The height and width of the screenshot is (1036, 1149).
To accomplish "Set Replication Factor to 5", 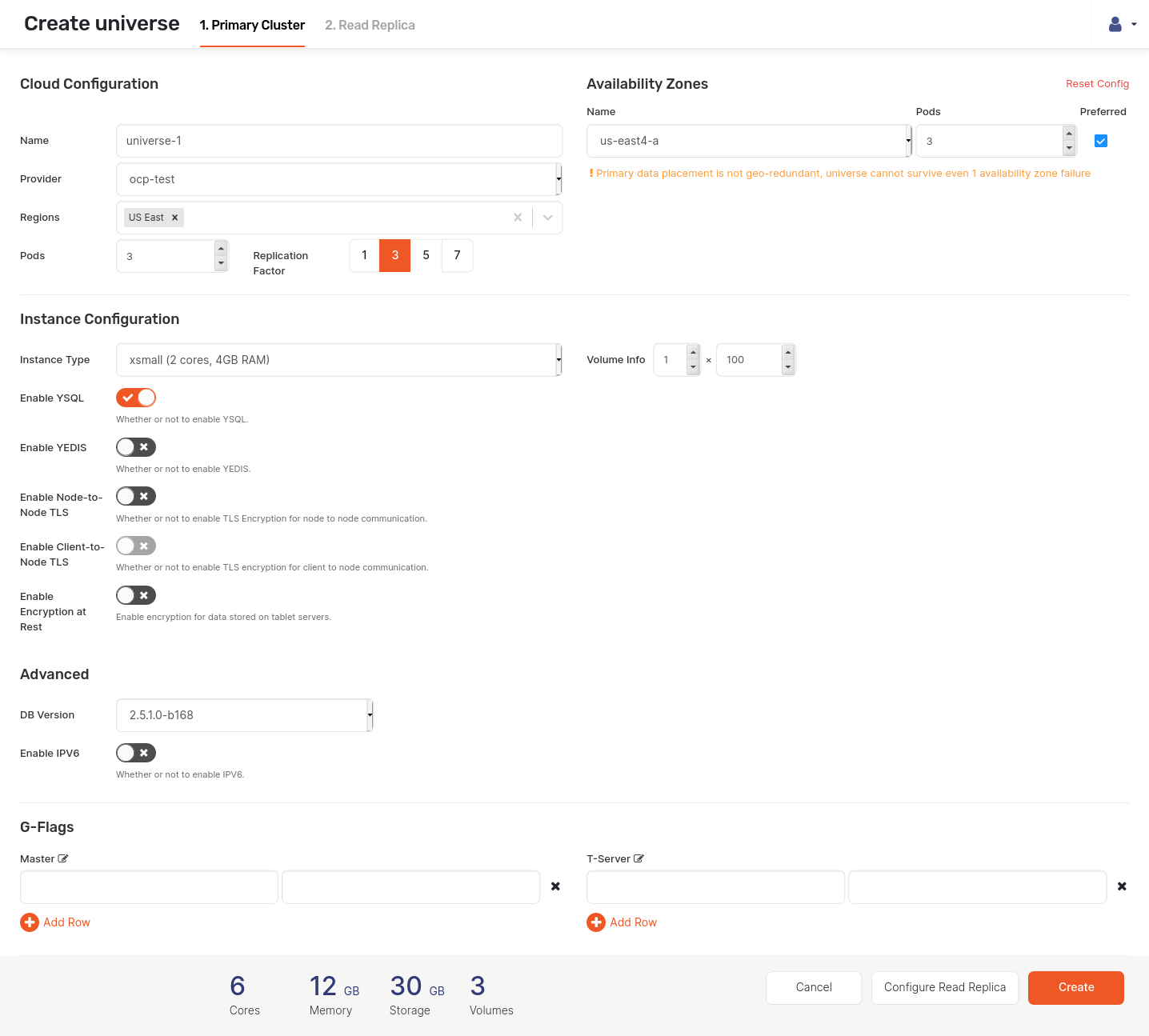I will point(426,255).
